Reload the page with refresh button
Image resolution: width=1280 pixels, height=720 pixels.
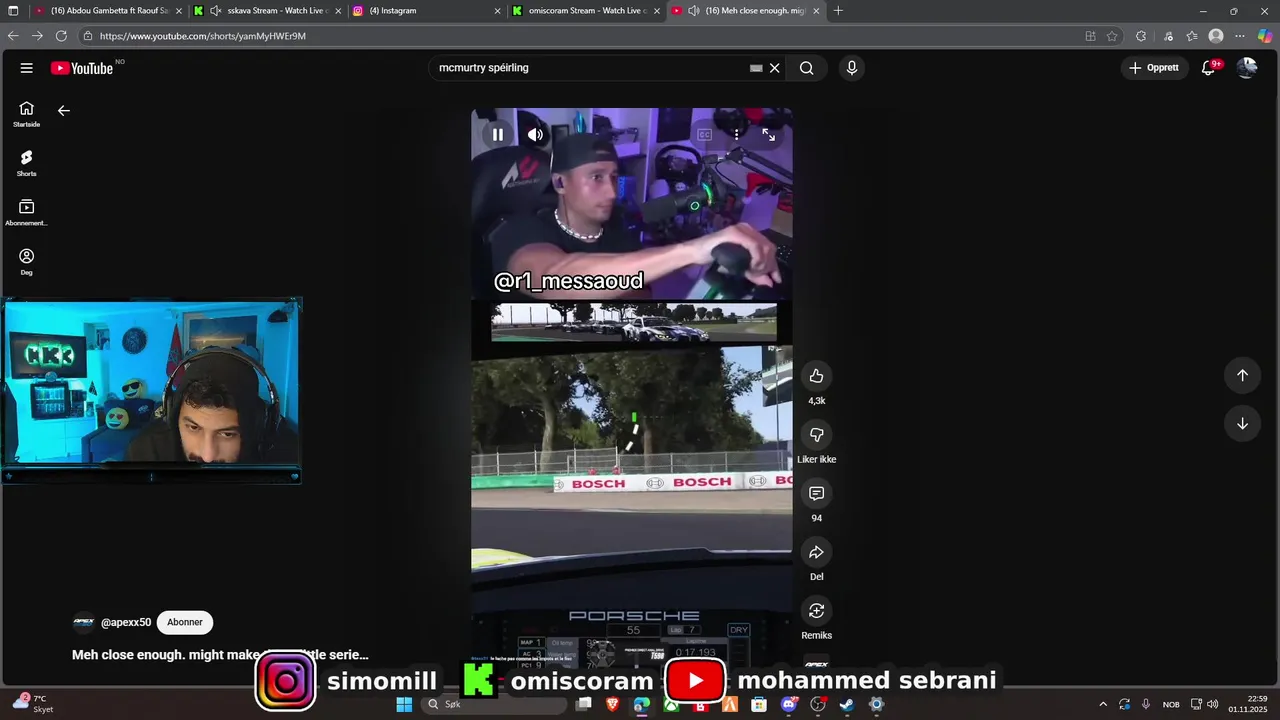pos(61,36)
